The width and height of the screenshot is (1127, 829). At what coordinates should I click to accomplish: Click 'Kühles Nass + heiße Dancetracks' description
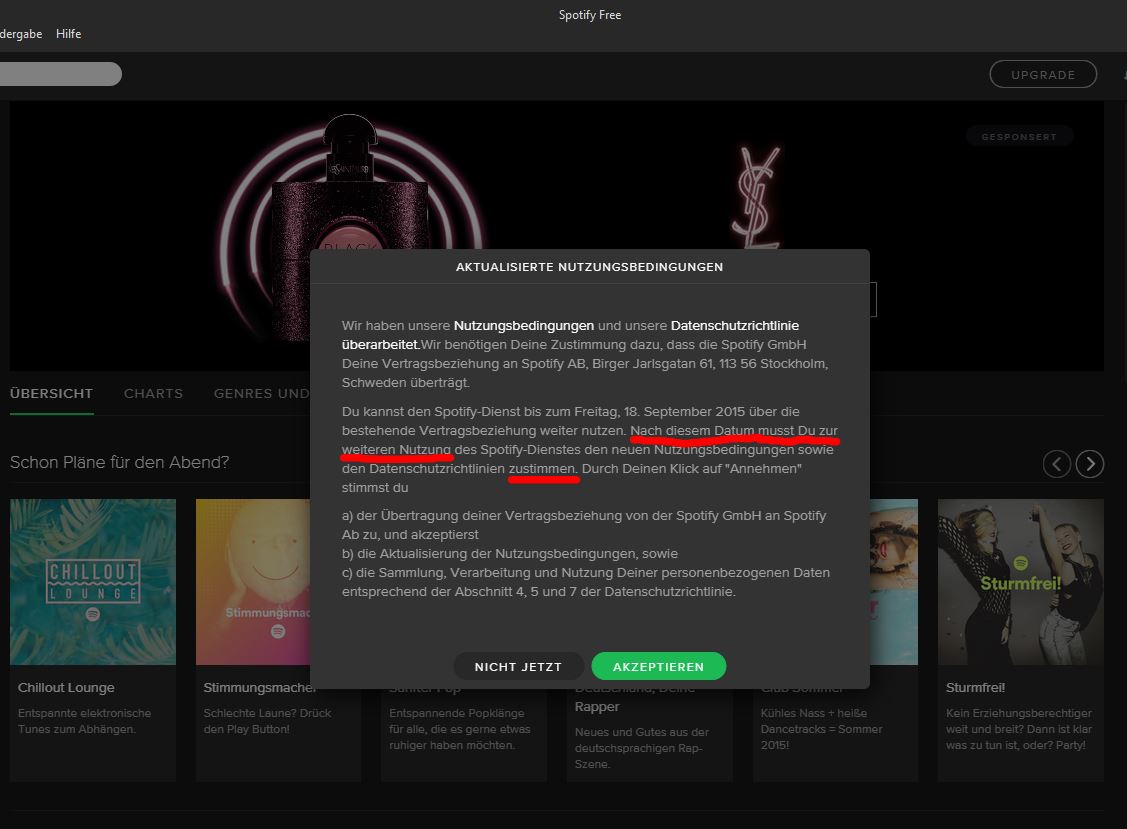822,729
